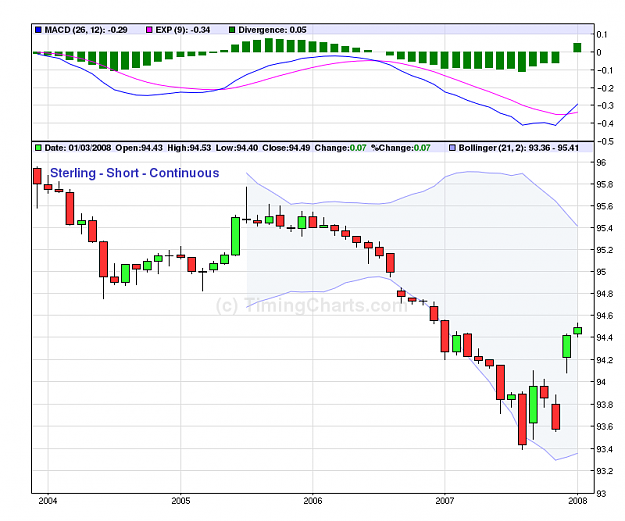Click the High:94.53 value
Viewport: 625px width, 521px height.
tap(189, 148)
